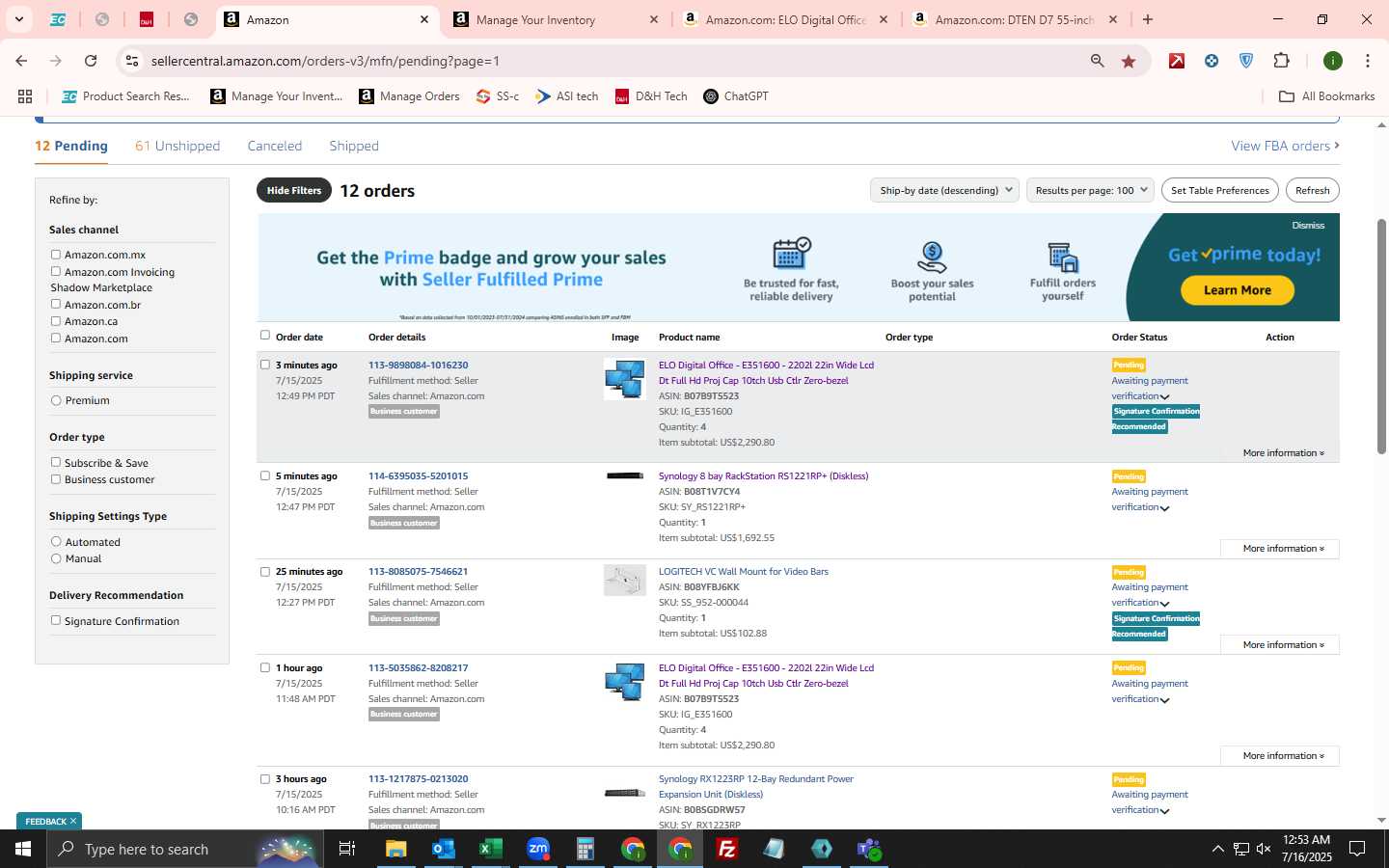
Task: Check the Amazon.com Invoicing Shadow Marketplace filter
Action: tap(56, 271)
